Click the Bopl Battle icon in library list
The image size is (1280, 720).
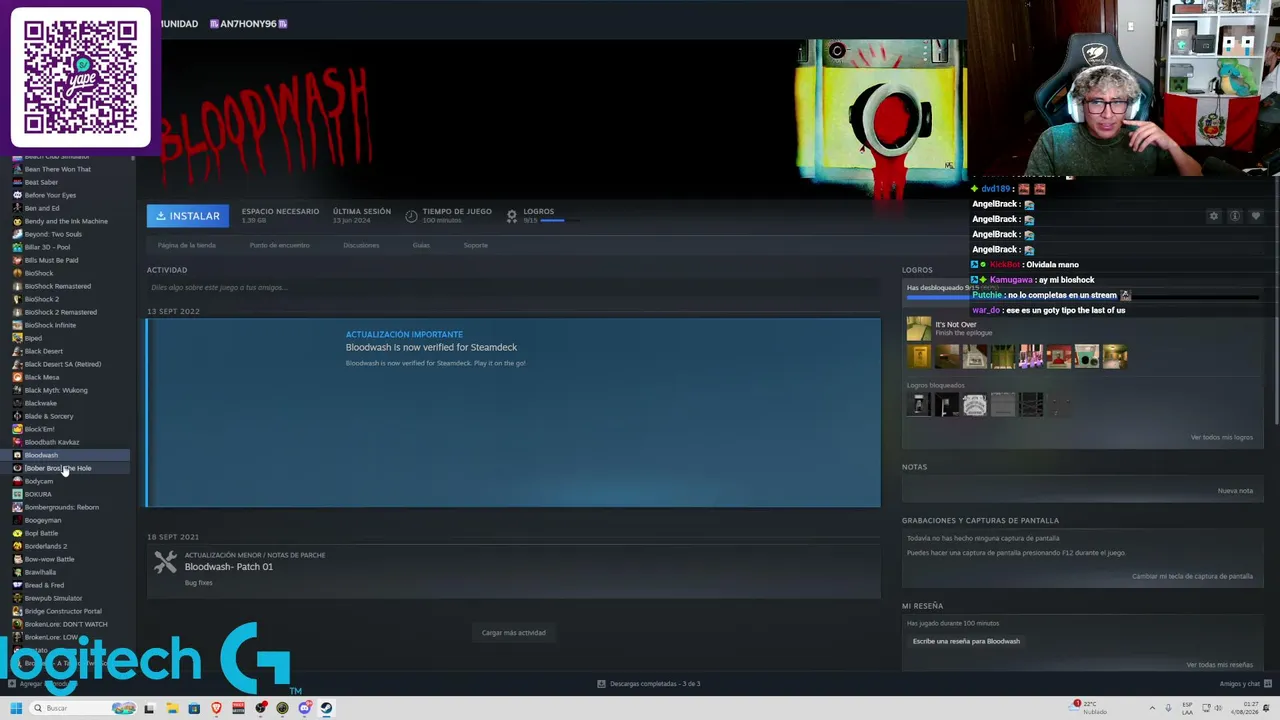(x=17, y=533)
